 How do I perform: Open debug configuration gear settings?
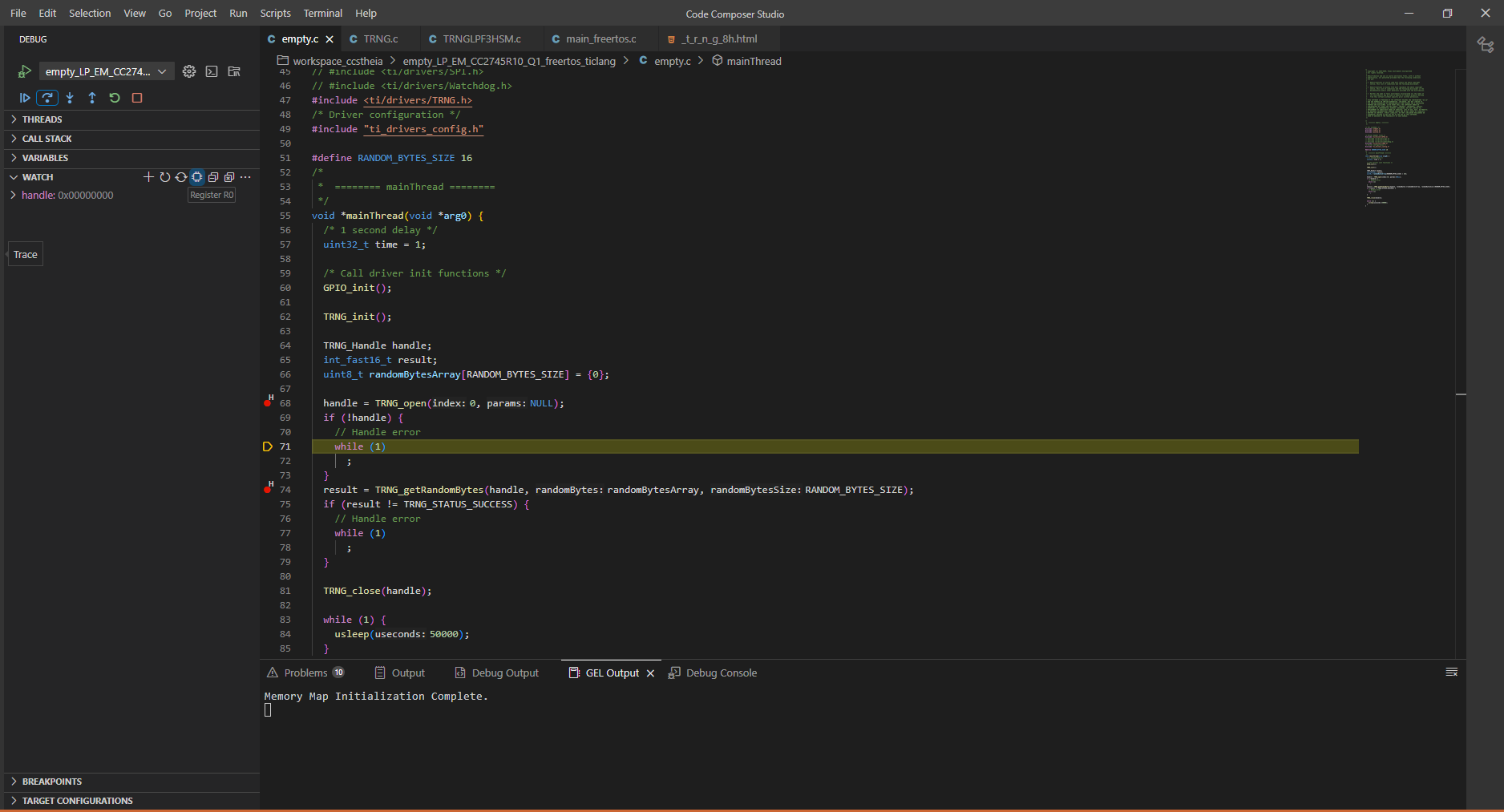click(189, 71)
